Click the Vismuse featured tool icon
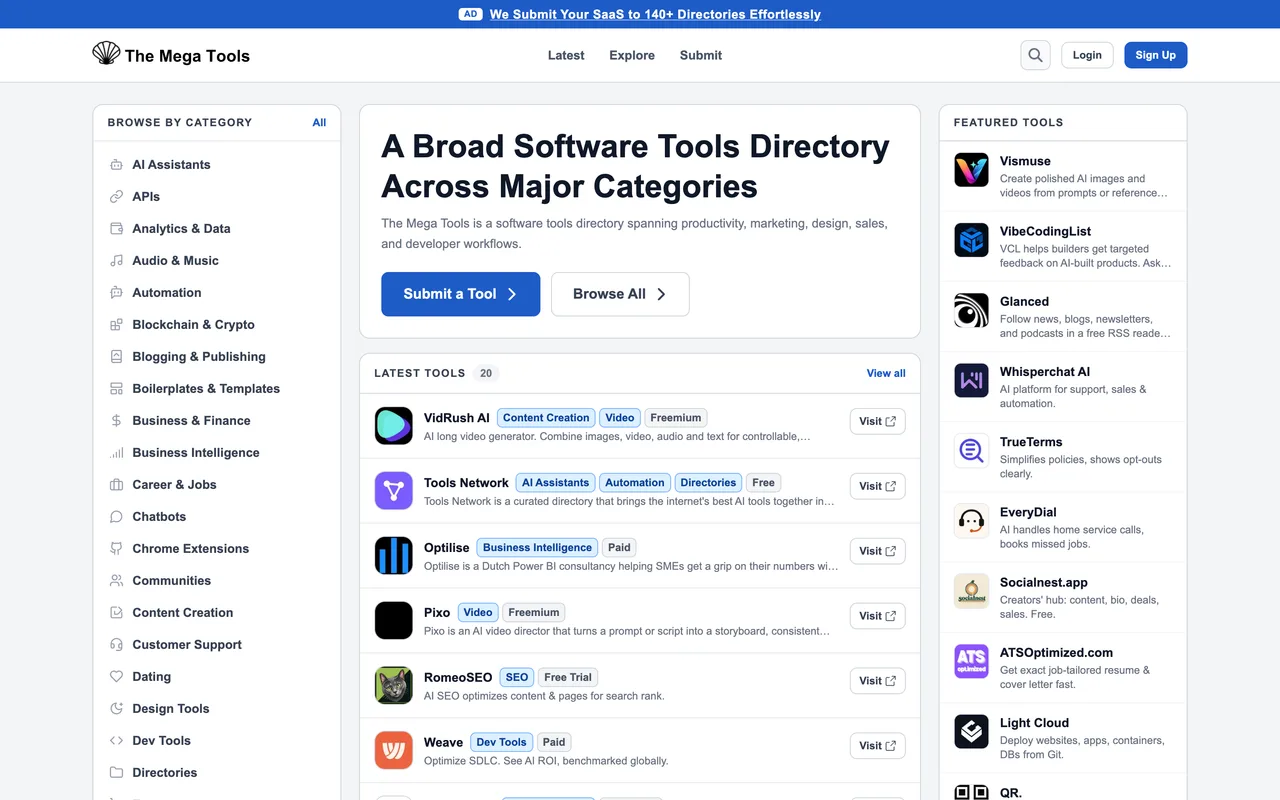1280x800 pixels. click(x=971, y=170)
